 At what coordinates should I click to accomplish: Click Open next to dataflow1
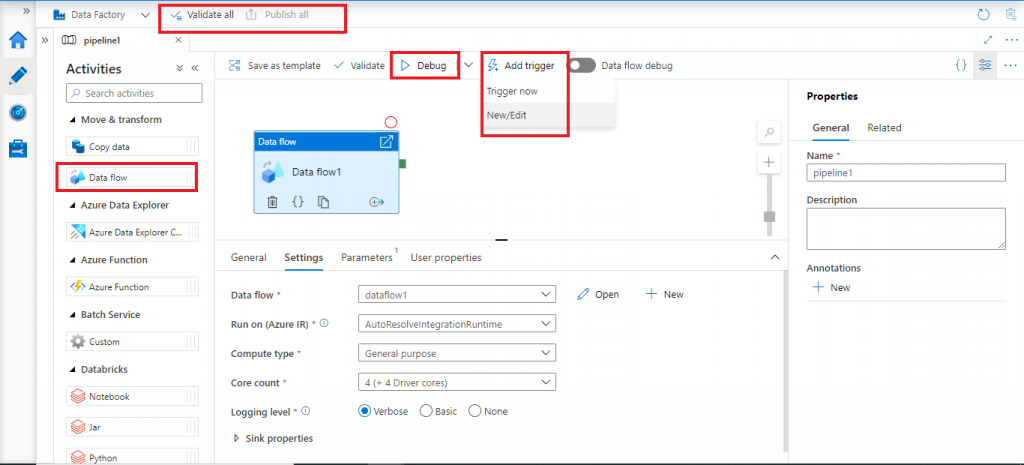(x=599, y=295)
